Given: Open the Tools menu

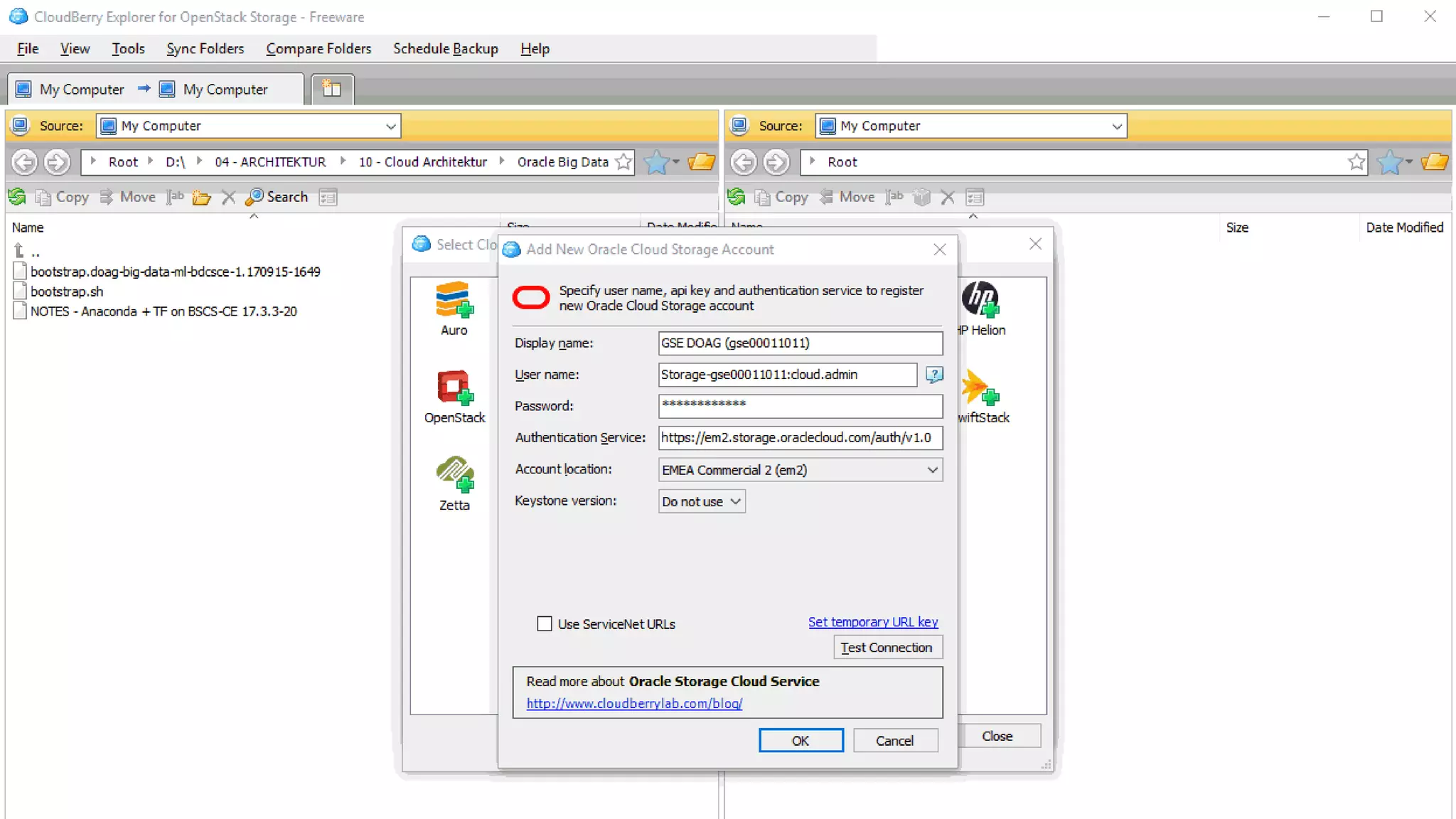Looking at the screenshot, I should tap(128, 48).
